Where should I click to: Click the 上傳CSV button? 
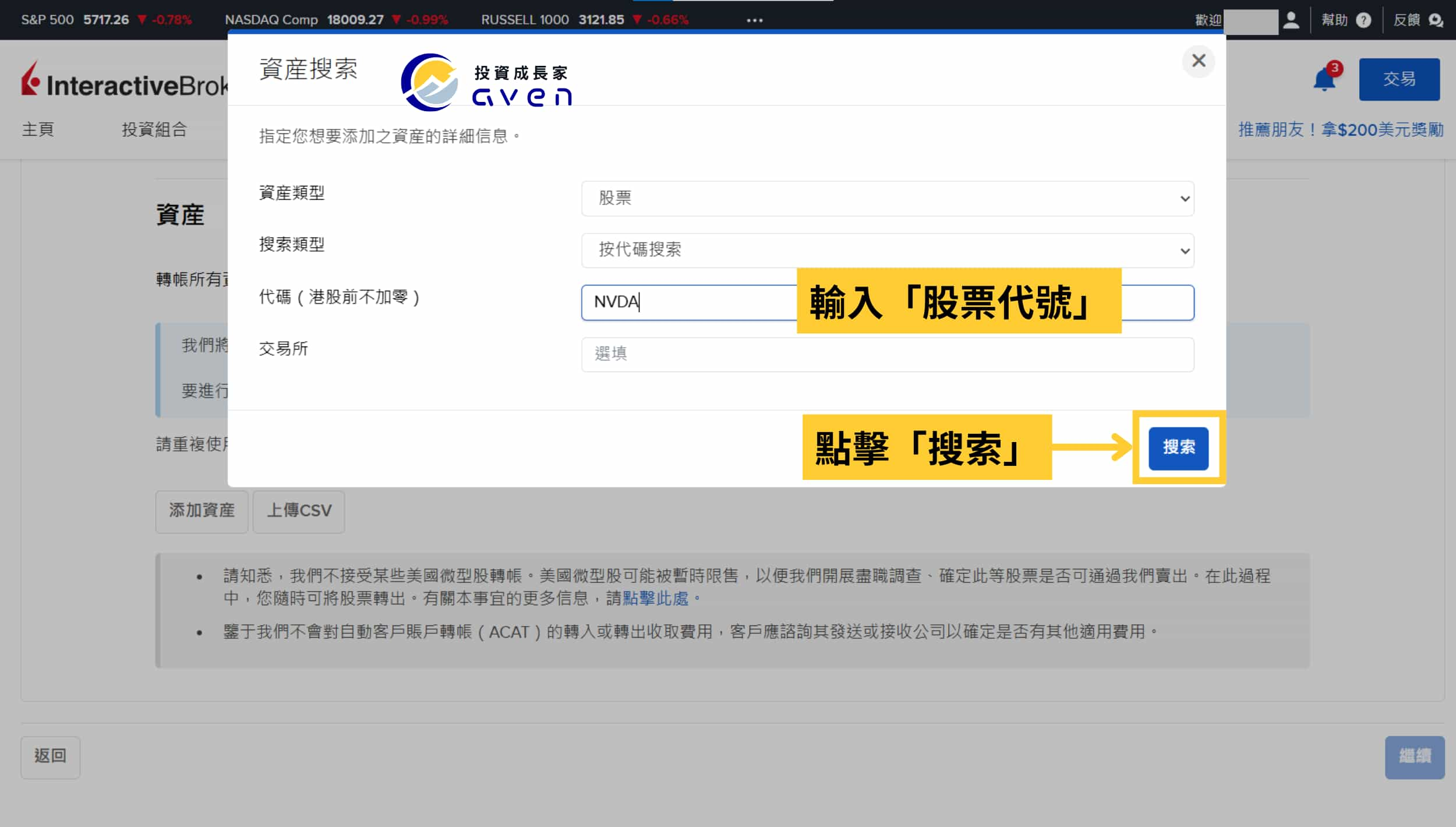299,511
